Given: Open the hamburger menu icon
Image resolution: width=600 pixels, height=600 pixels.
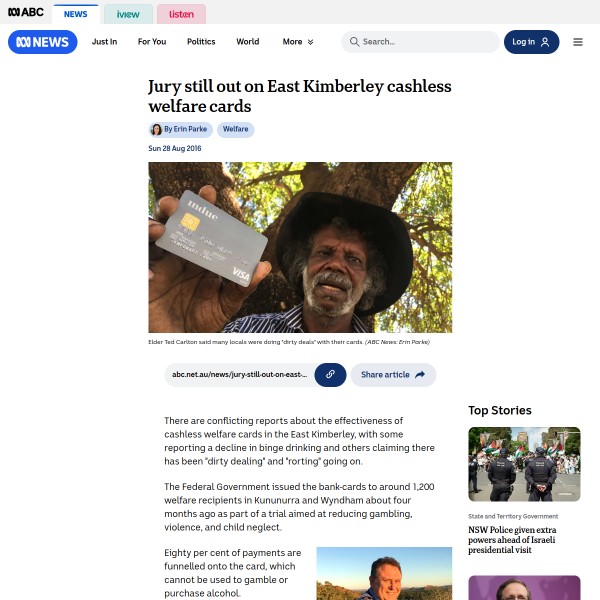Looking at the screenshot, I should click(578, 42).
